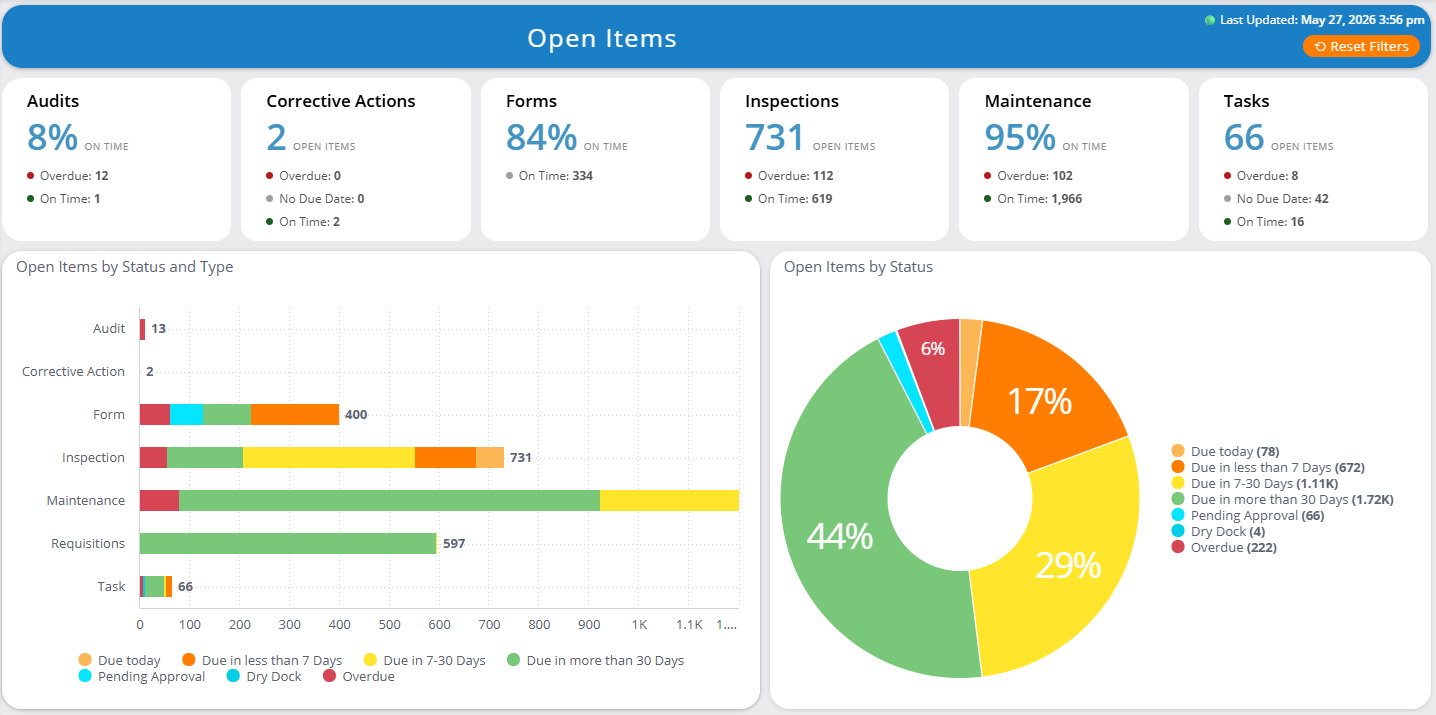Open the Inspections card heading
The width and height of the screenshot is (1436, 715).
[x=792, y=101]
